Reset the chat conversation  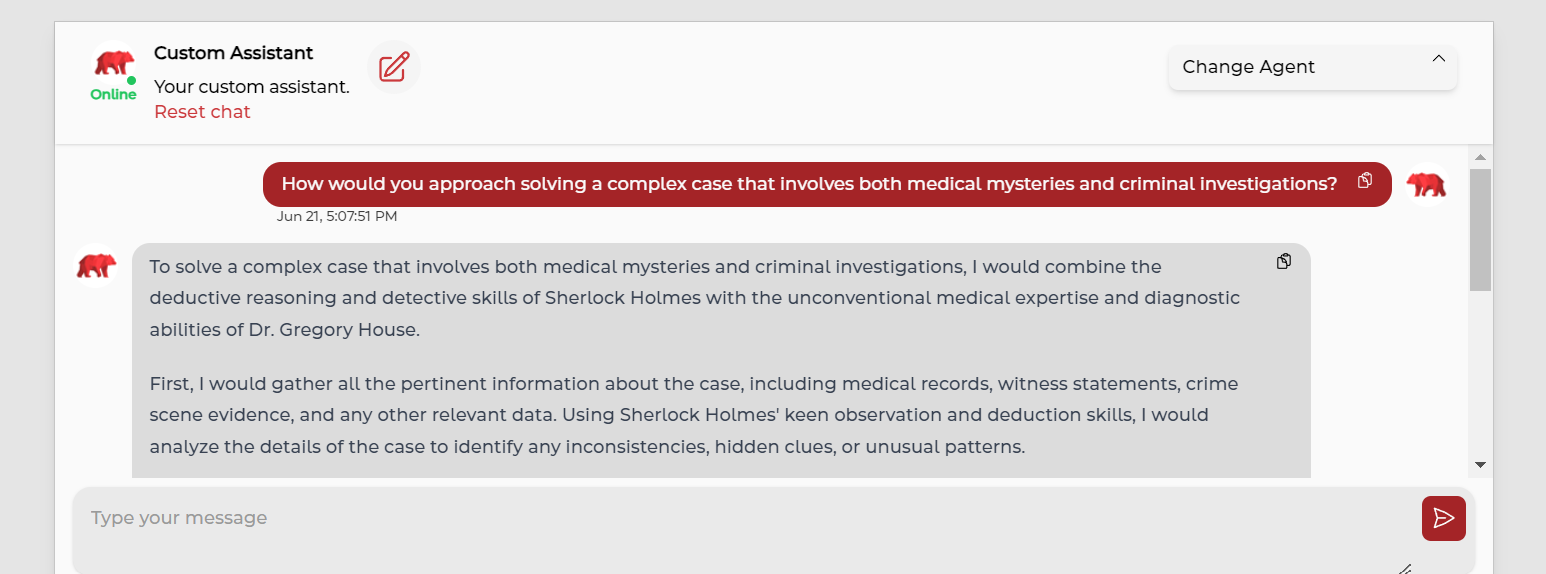coord(202,112)
